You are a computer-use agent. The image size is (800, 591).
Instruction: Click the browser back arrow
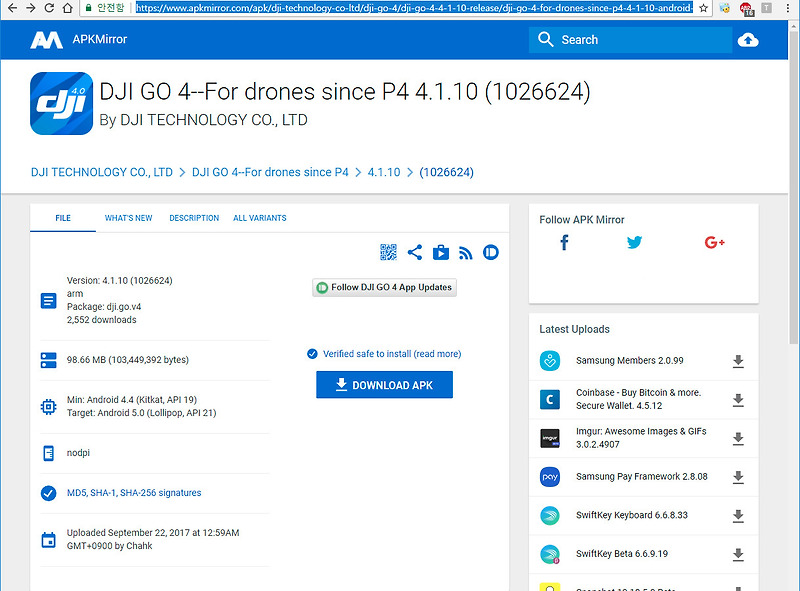click(x=12, y=8)
